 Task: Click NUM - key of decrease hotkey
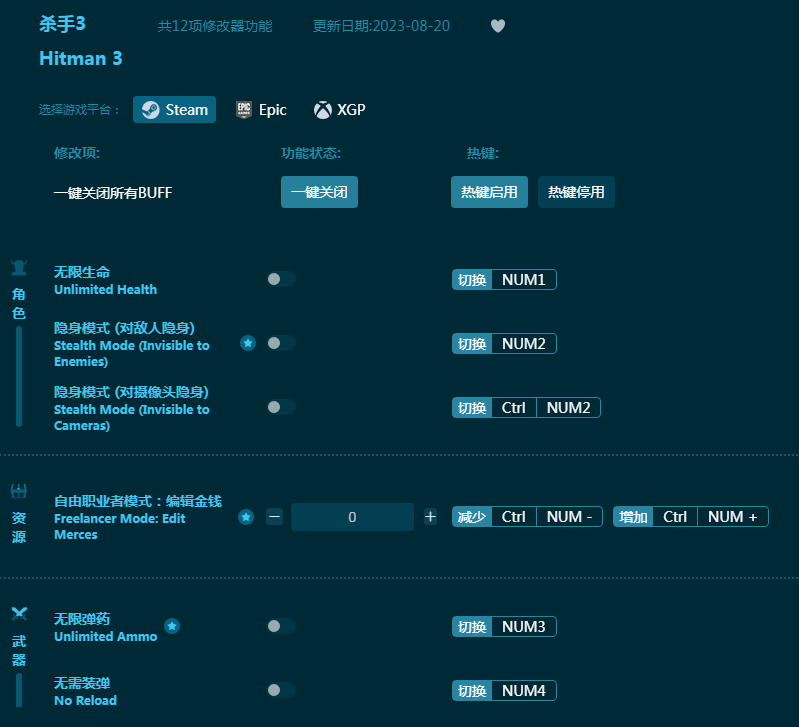tap(569, 517)
